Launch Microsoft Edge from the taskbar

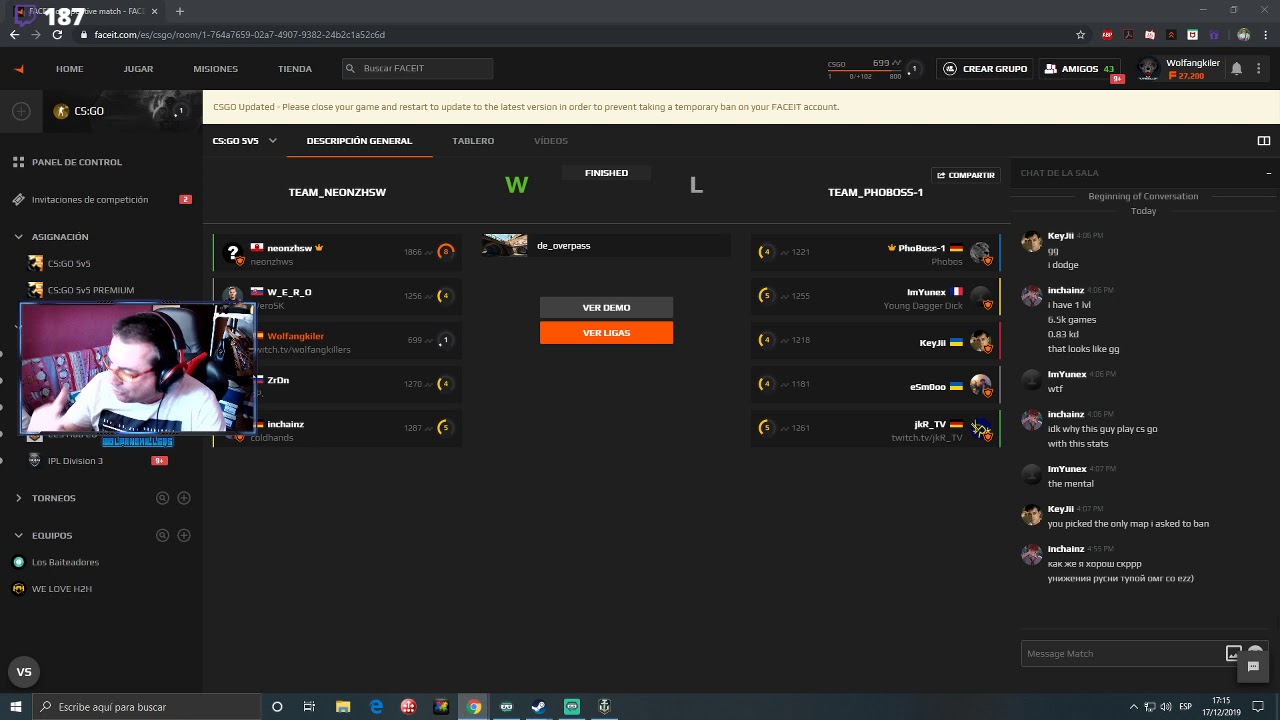(x=376, y=707)
